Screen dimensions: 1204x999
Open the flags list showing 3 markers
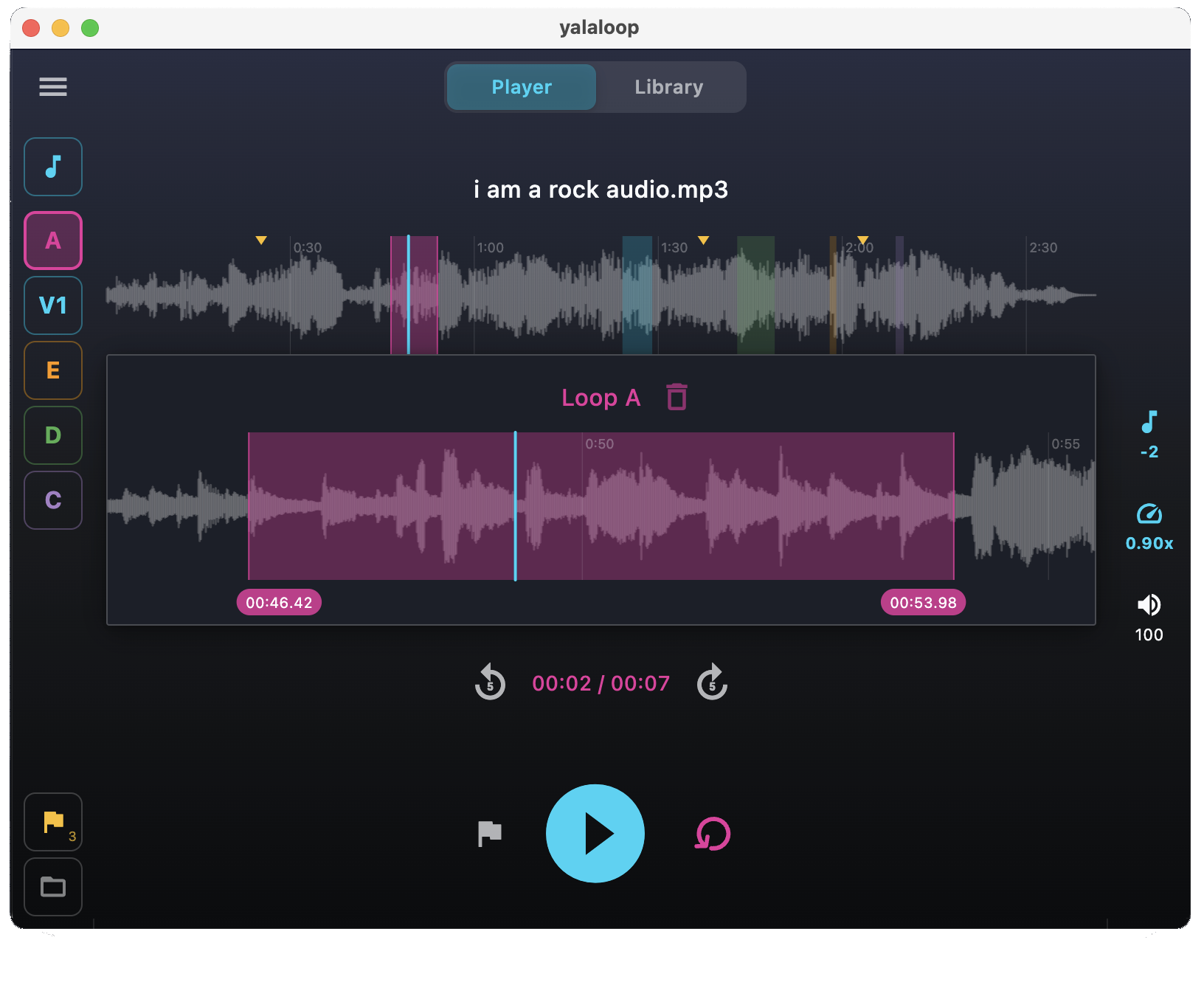[52, 822]
